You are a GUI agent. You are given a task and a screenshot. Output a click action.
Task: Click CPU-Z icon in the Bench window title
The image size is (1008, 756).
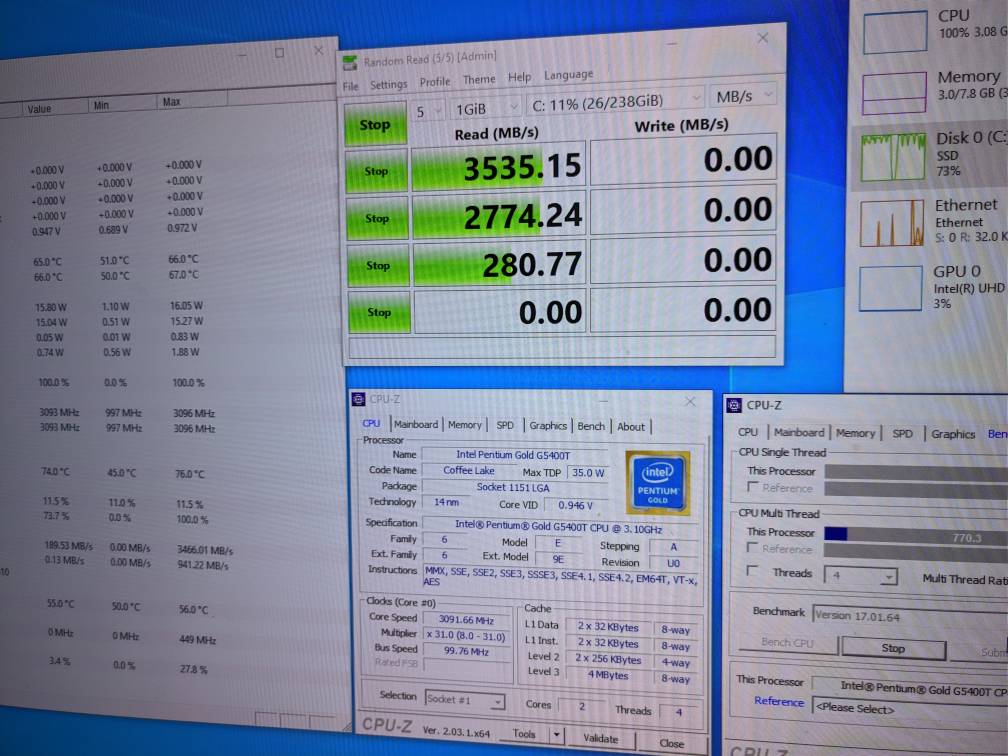click(735, 405)
